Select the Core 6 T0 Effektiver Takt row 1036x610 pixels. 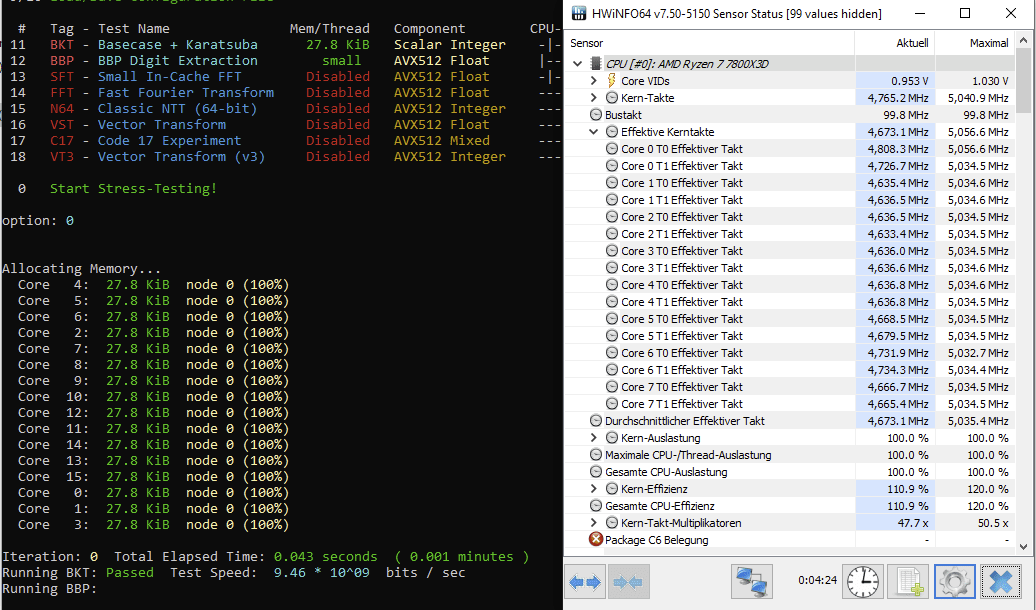point(792,353)
